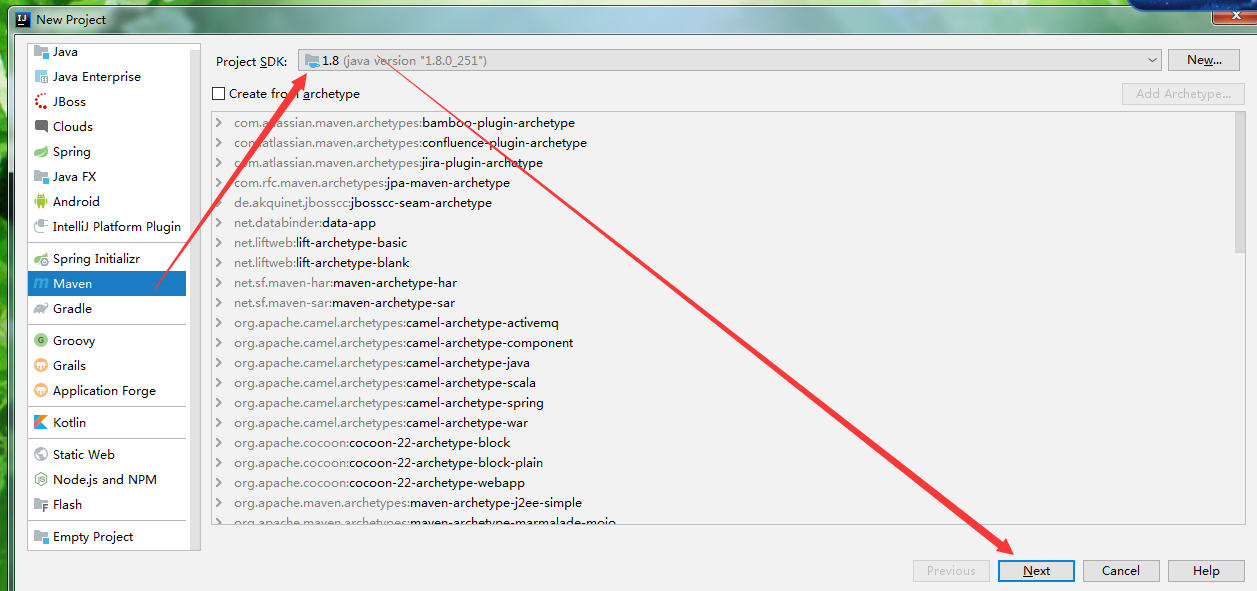Click the Java Enterprise icon

tap(41, 77)
